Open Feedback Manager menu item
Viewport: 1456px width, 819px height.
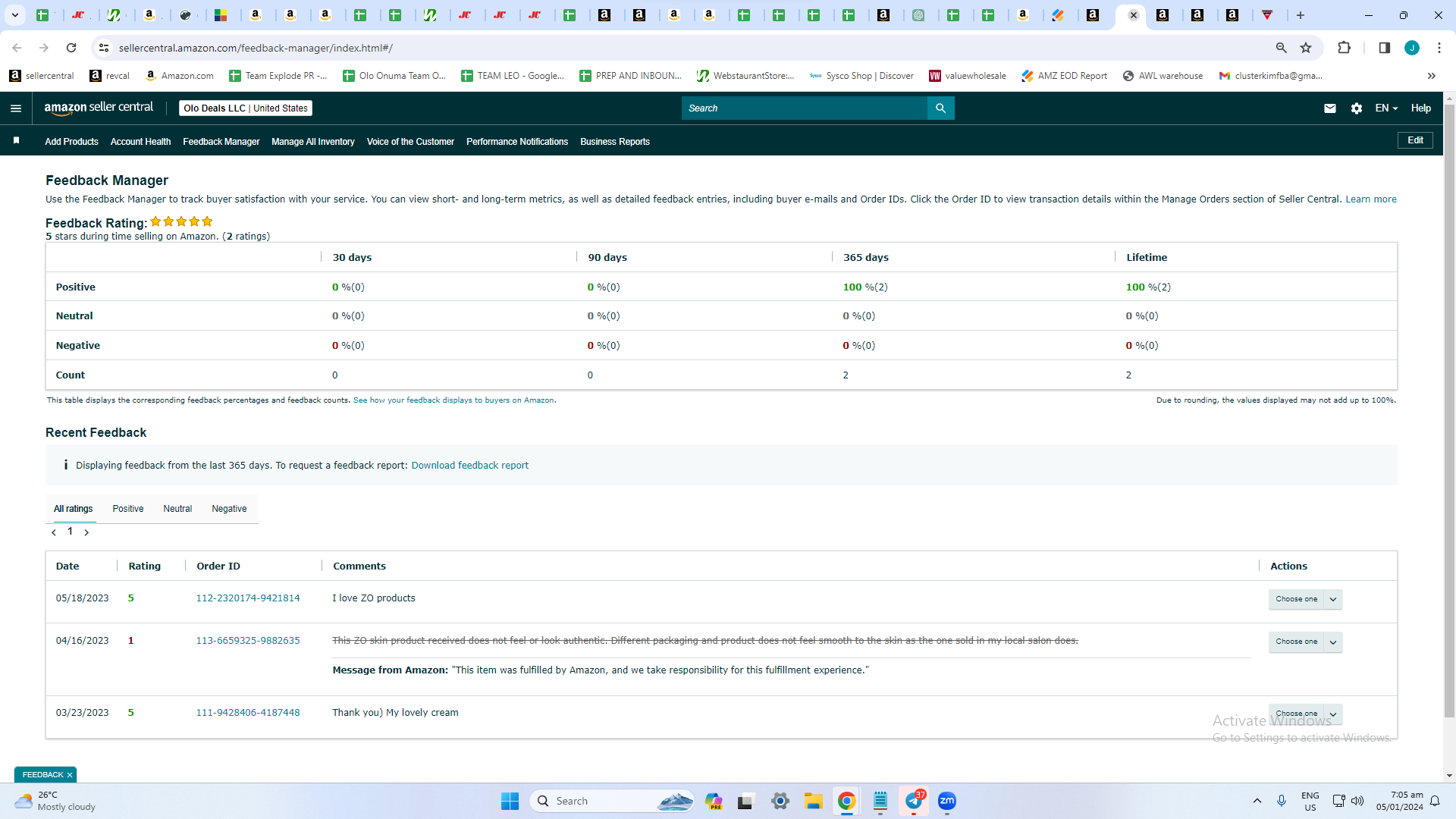[x=221, y=142]
